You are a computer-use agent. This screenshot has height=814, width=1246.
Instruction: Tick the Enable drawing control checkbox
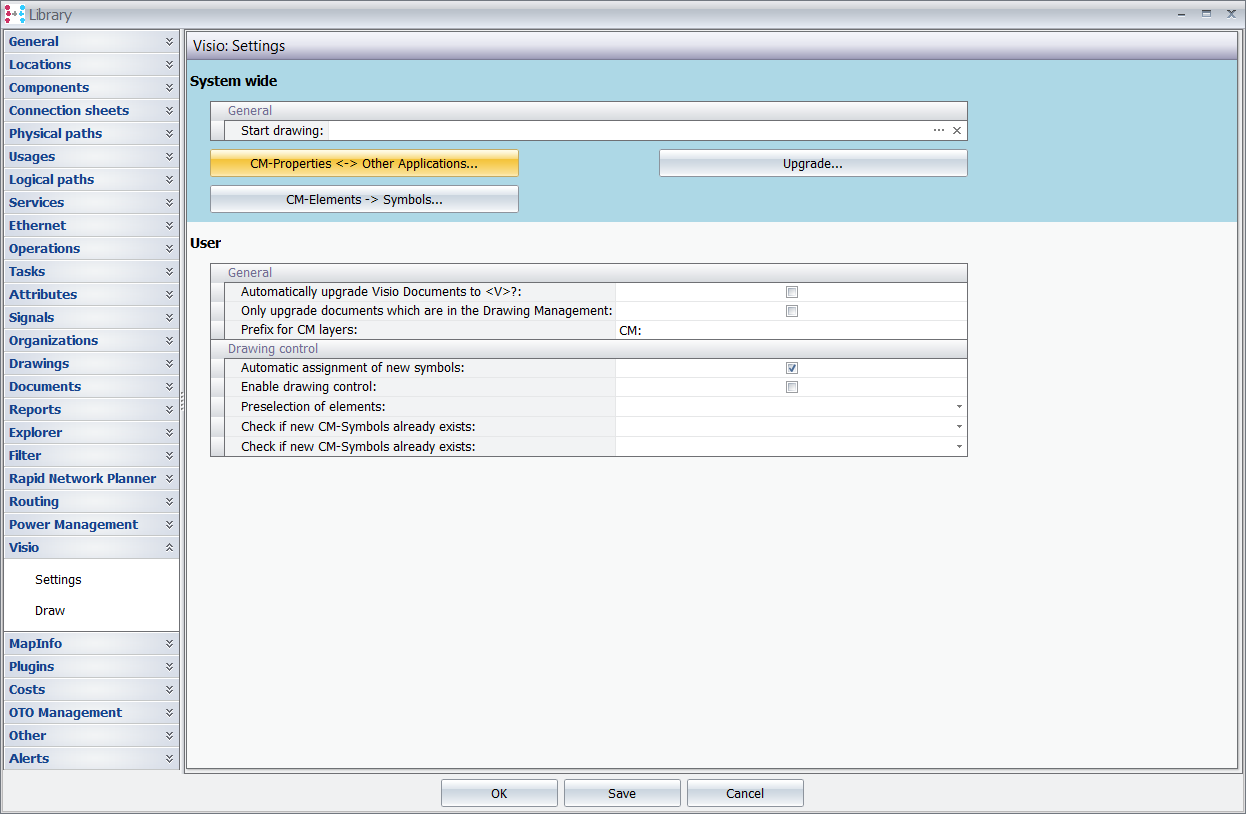pos(792,387)
